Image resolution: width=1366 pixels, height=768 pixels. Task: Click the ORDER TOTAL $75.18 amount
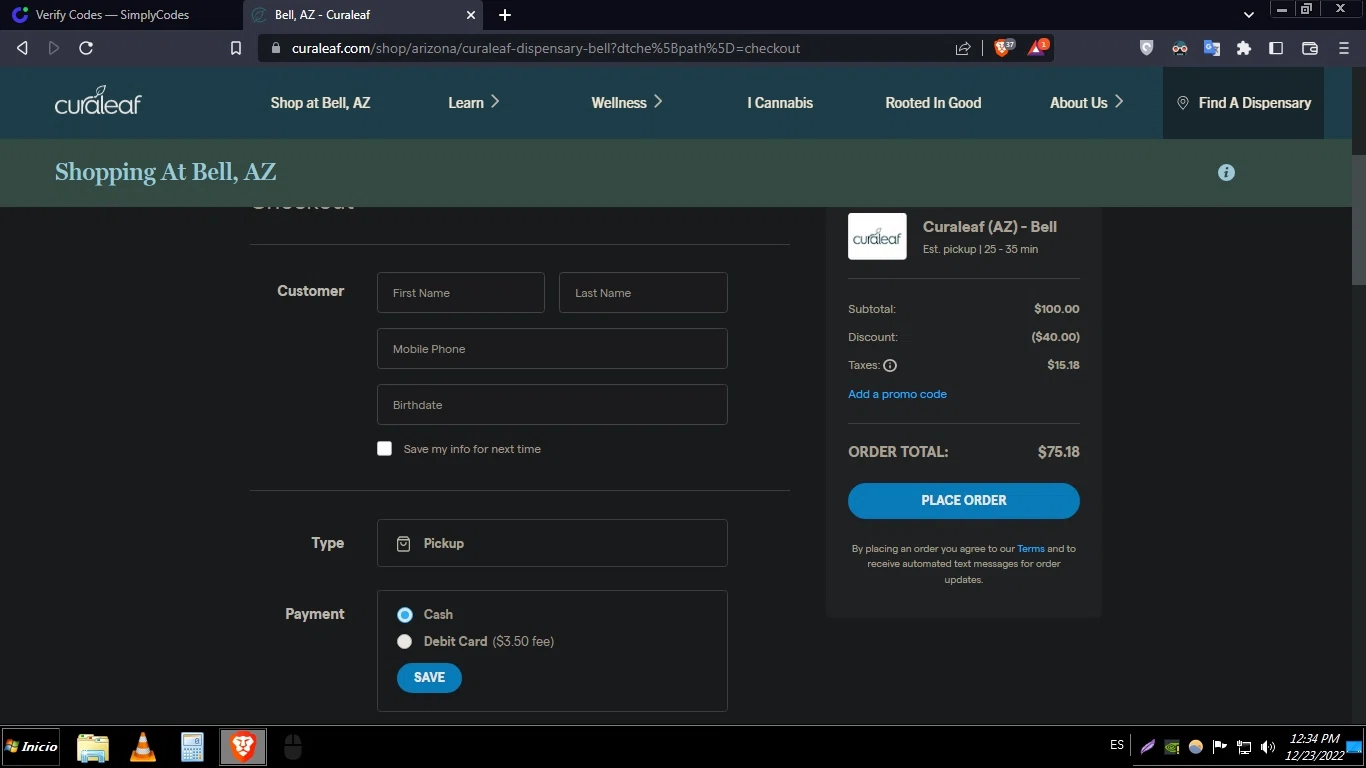(1058, 452)
